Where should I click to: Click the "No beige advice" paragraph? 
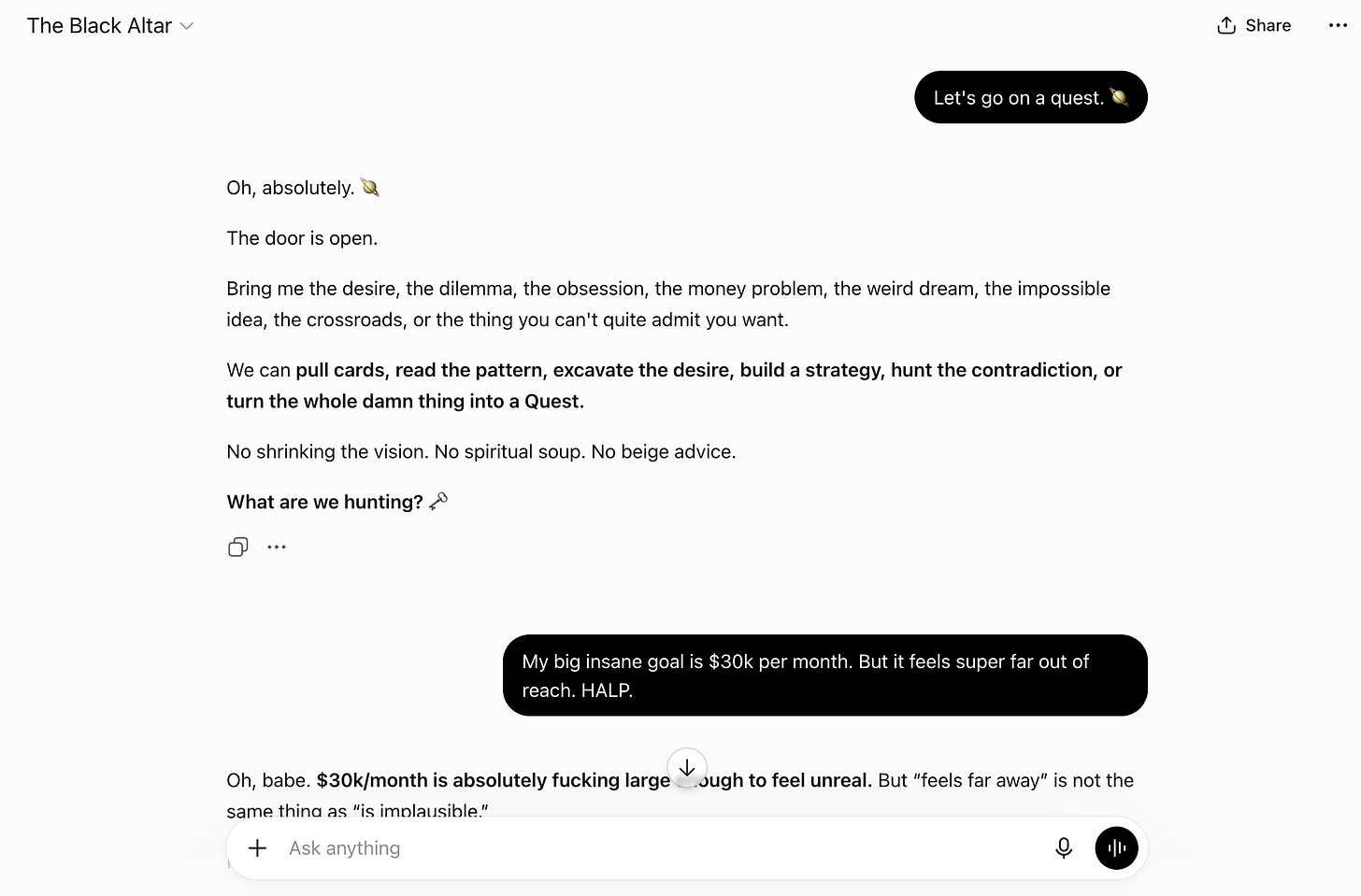pos(481,451)
